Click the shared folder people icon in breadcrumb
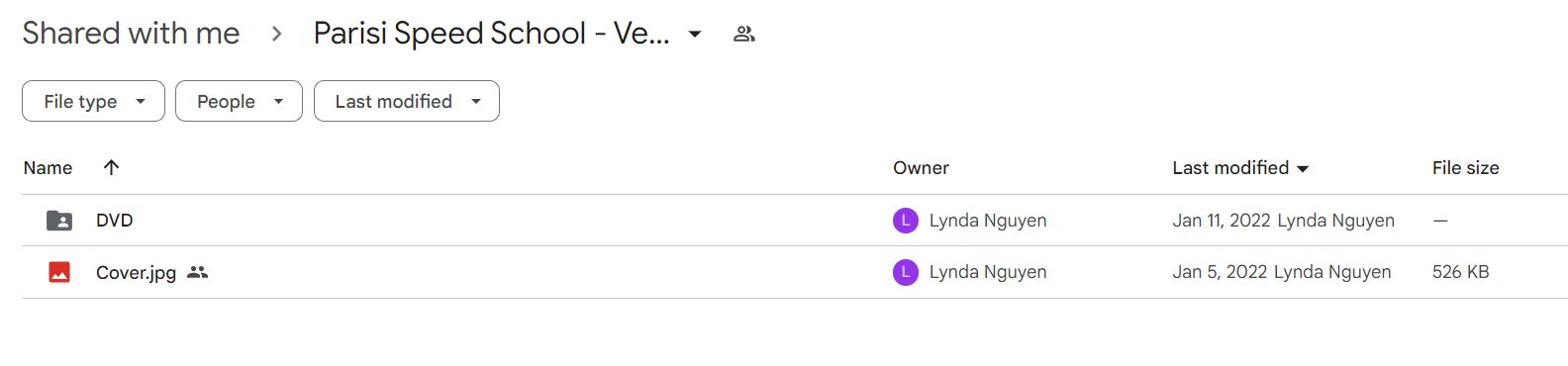1568x366 pixels. [x=744, y=34]
